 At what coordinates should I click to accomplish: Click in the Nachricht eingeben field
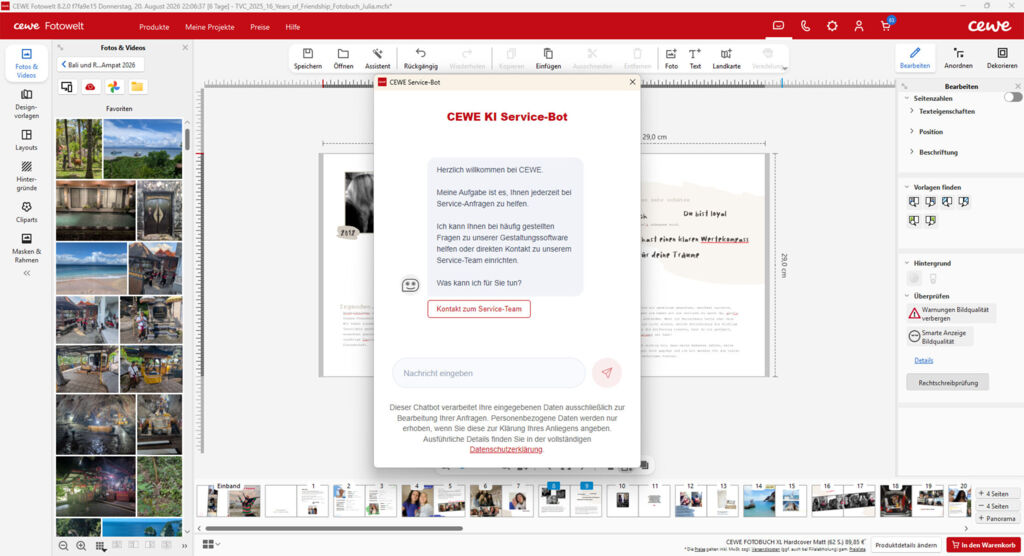(488, 373)
